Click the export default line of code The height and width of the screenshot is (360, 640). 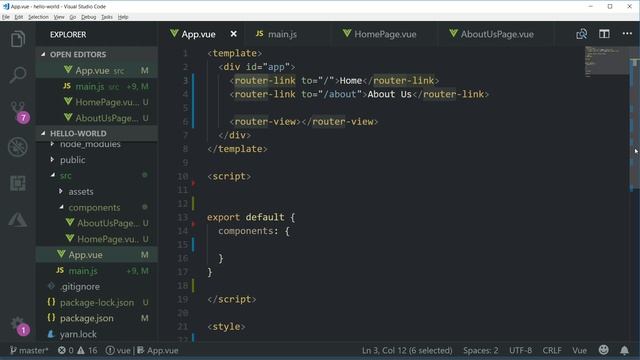pos(251,217)
